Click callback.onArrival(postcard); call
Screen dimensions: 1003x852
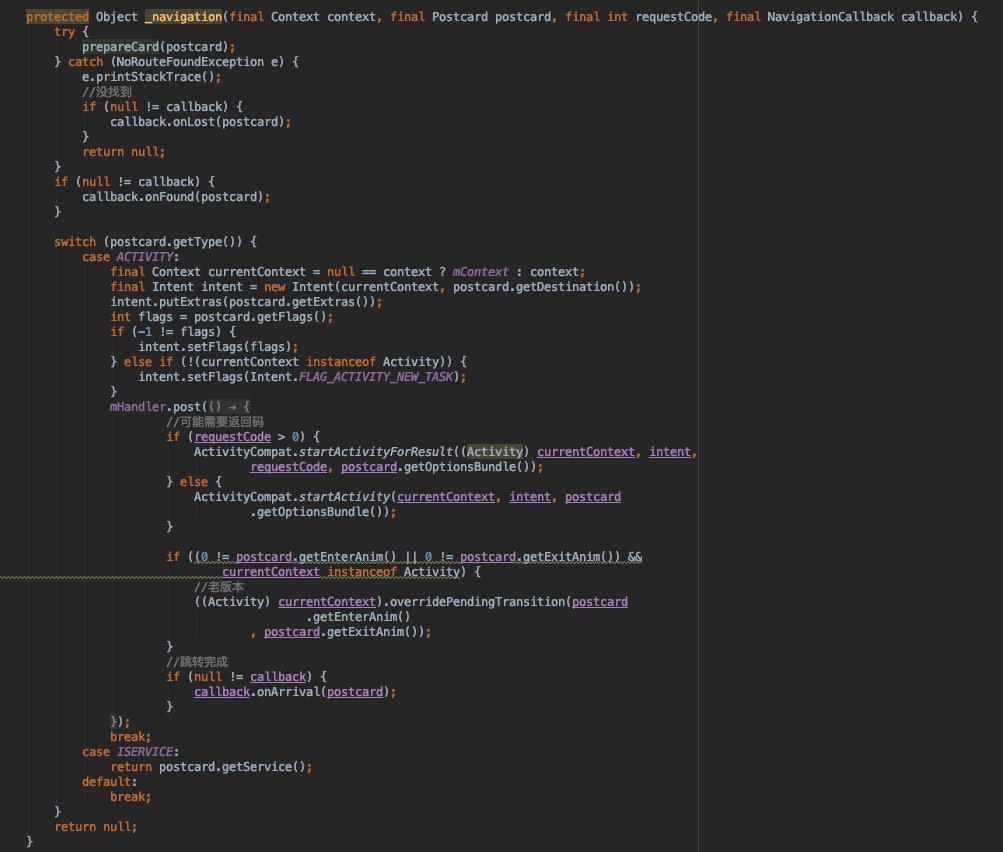[x=295, y=691]
